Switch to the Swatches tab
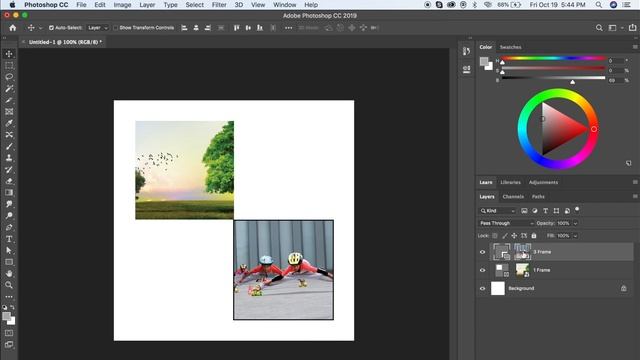Image resolution: width=640 pixels, height=360 pixels. pos(510,47)
